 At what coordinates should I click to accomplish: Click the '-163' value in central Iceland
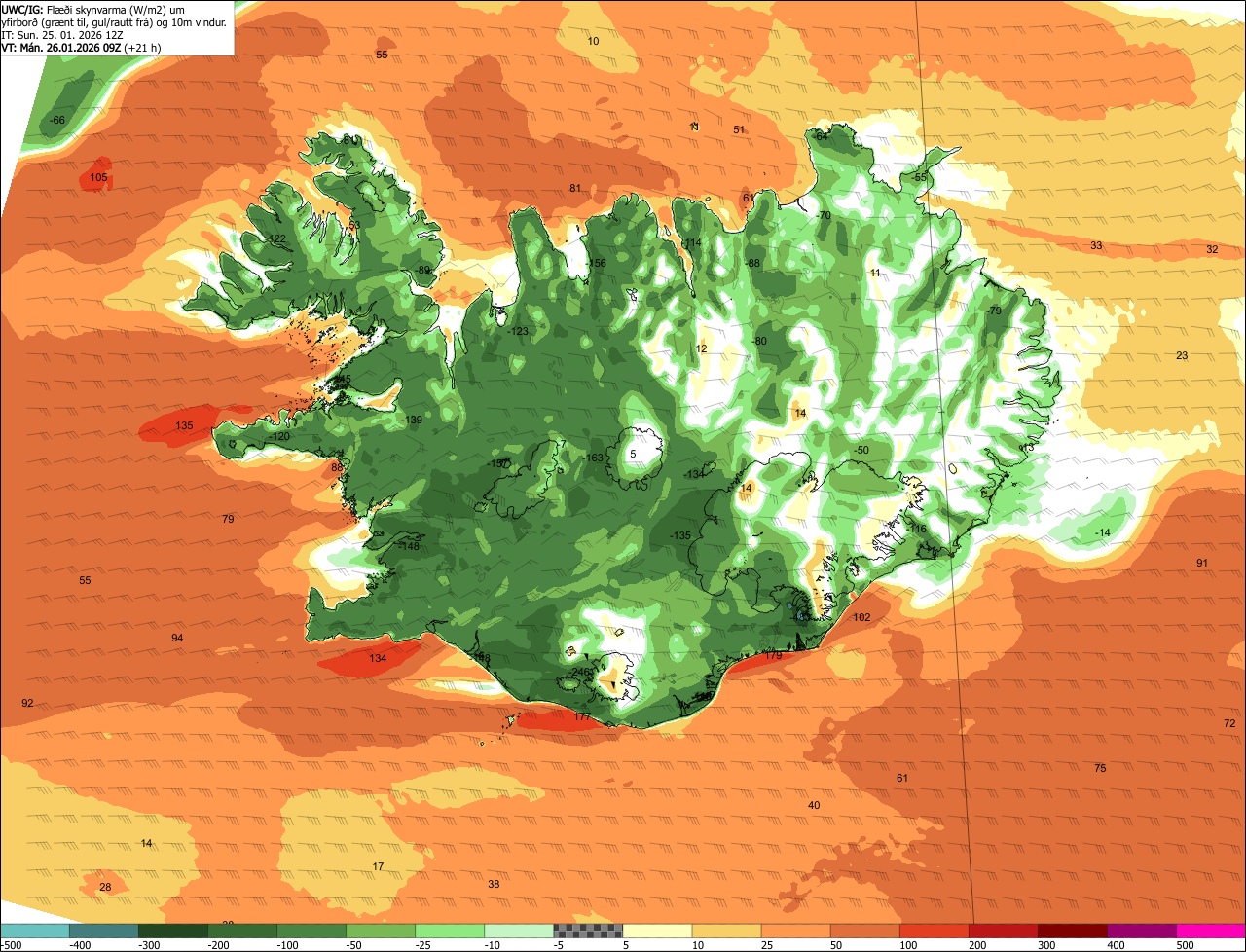(x=594, y=458)
